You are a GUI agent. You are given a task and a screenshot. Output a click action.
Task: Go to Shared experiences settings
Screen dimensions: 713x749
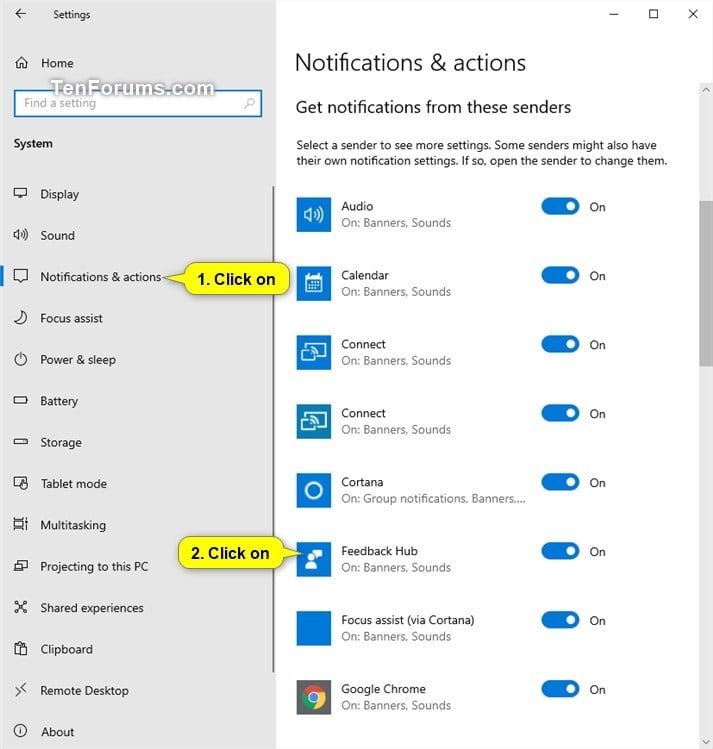(92, 608)
